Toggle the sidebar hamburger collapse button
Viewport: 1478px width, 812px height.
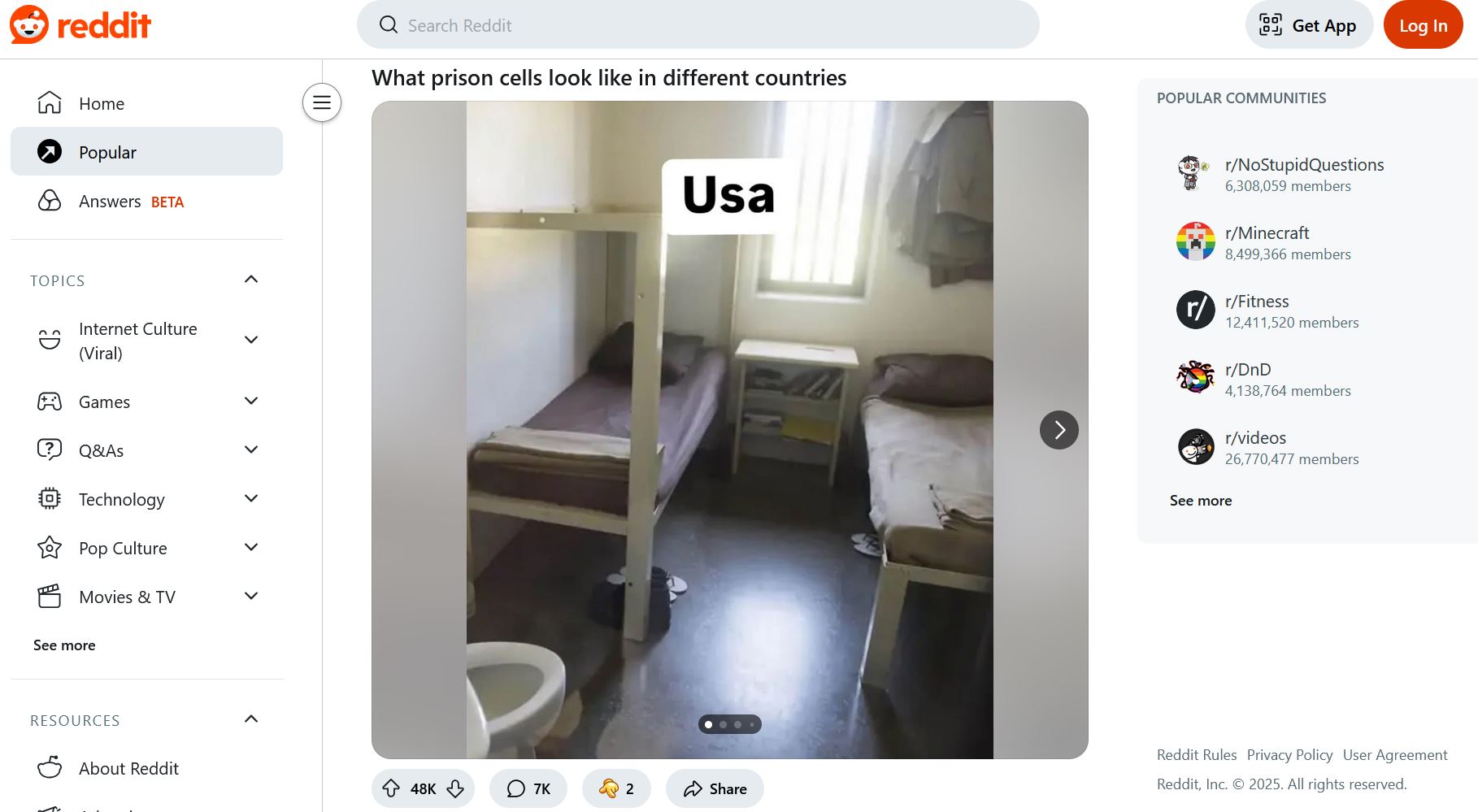(322, 102)
